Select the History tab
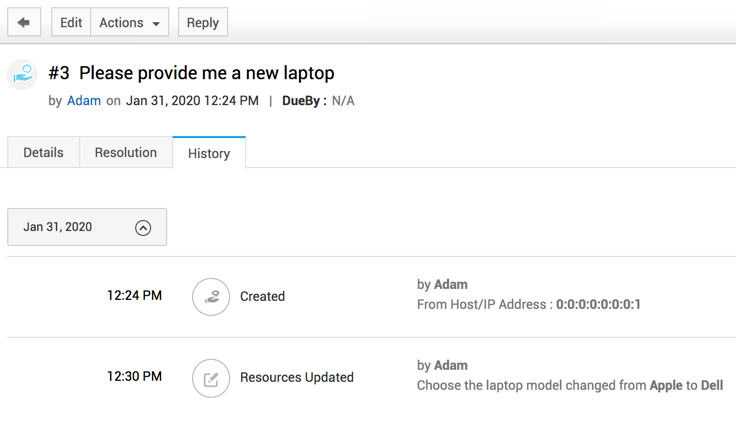Viewport: 736px width, 436px height. [209, 153]
